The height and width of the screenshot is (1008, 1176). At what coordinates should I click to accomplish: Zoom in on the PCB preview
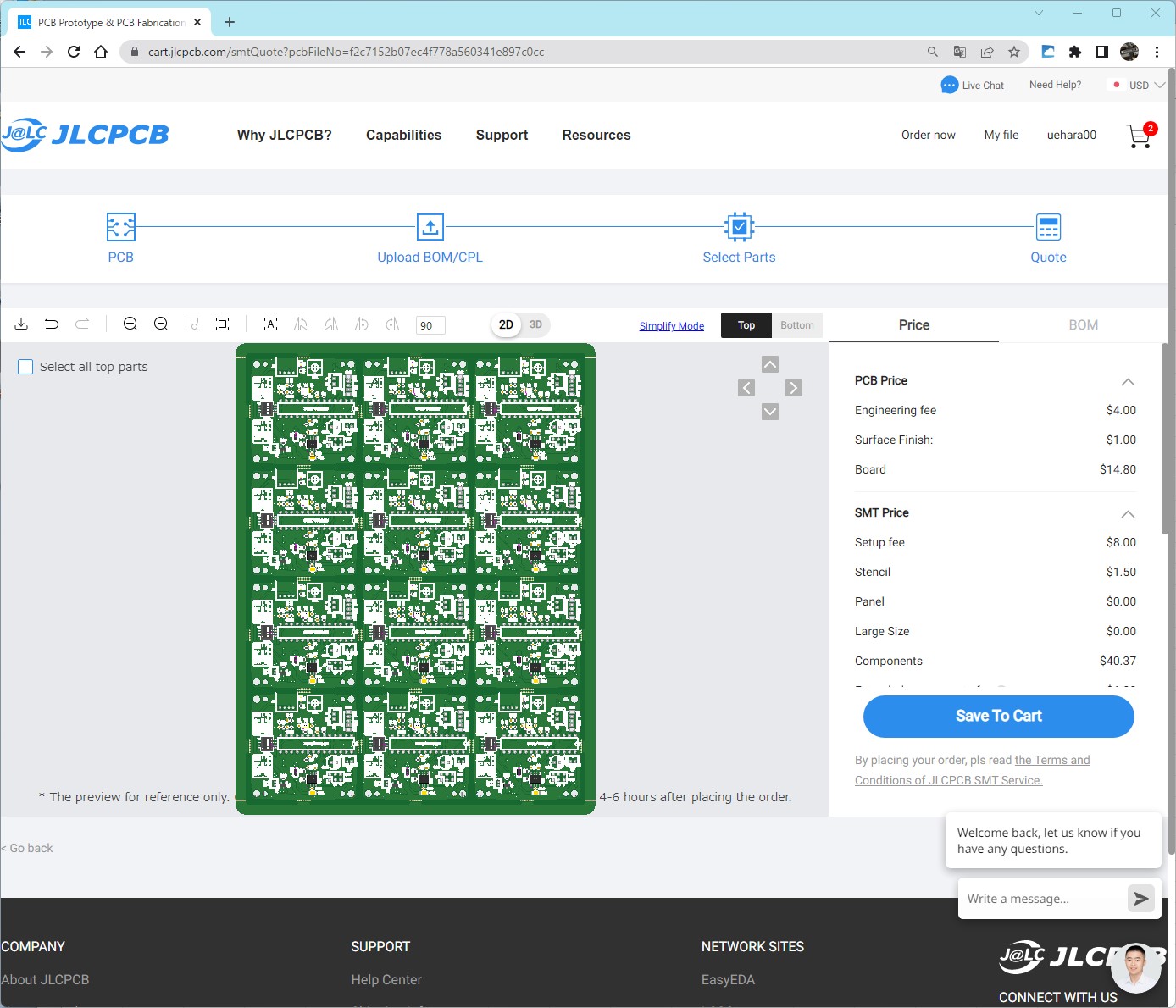[x=130, y=324]
